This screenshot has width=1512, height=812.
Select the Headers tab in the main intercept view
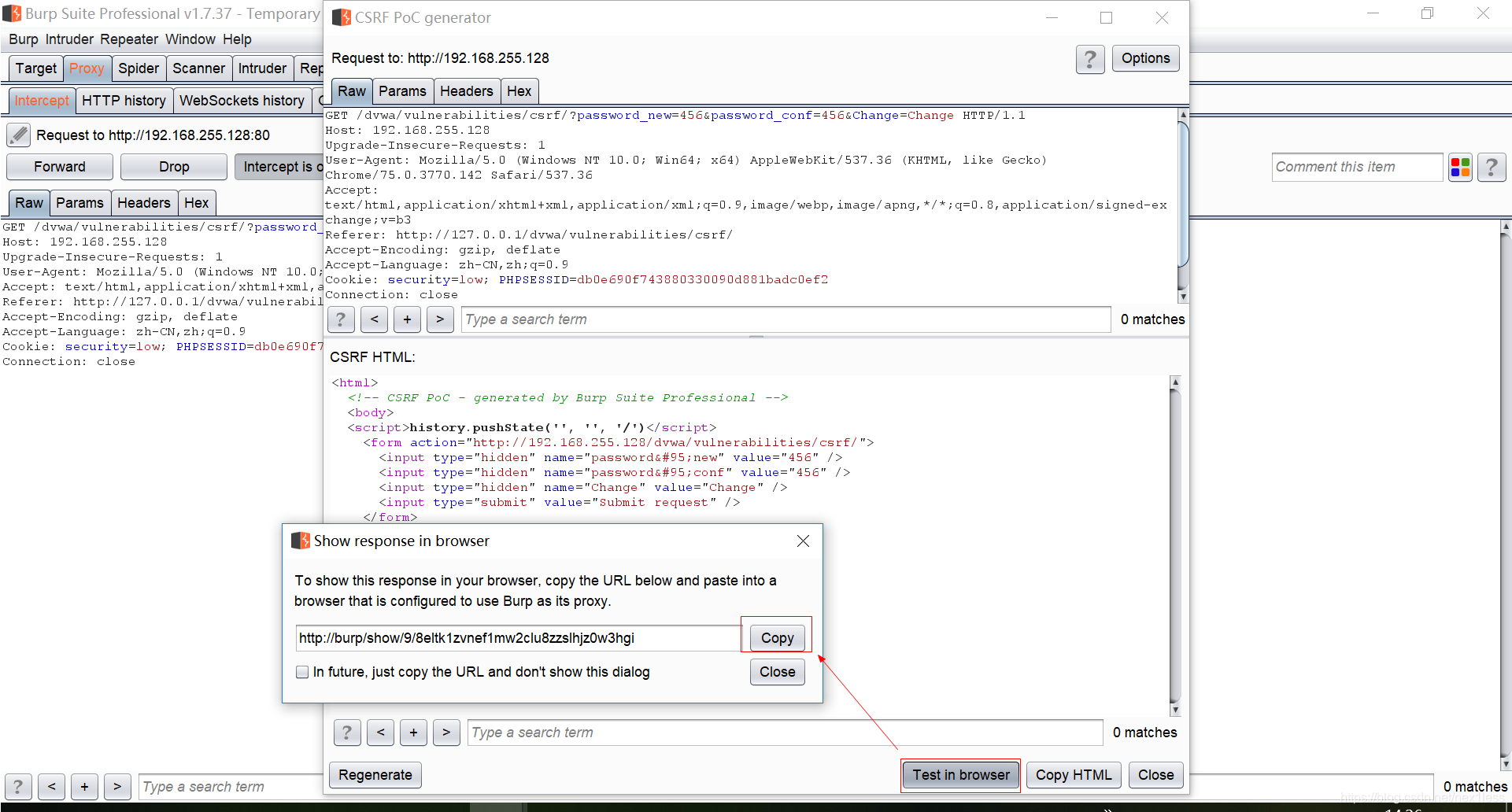pos(144,203)
